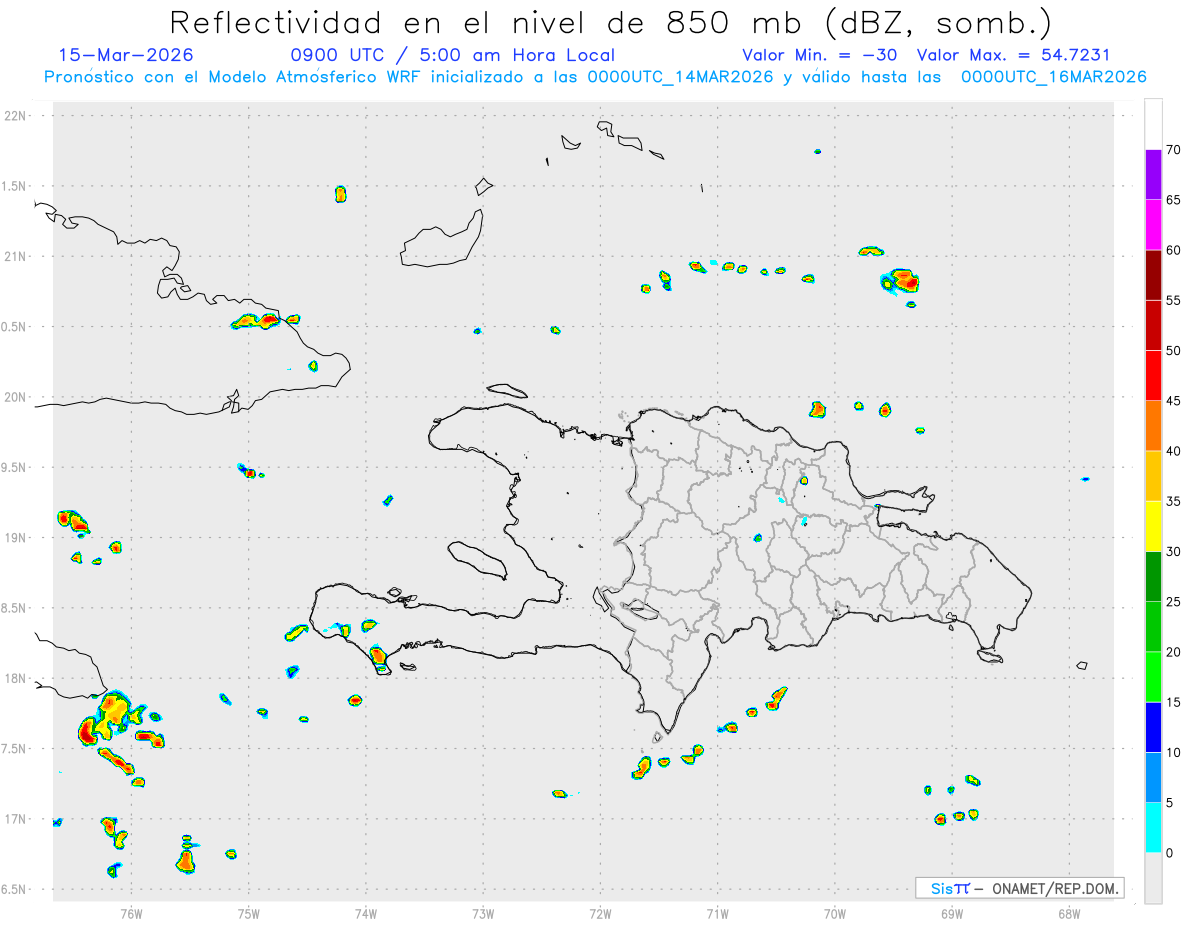Screen dimensions: 1200x927
Task: Pick the blue 10-15 dBZ colorbar segment
Action: click(1153, 727)
